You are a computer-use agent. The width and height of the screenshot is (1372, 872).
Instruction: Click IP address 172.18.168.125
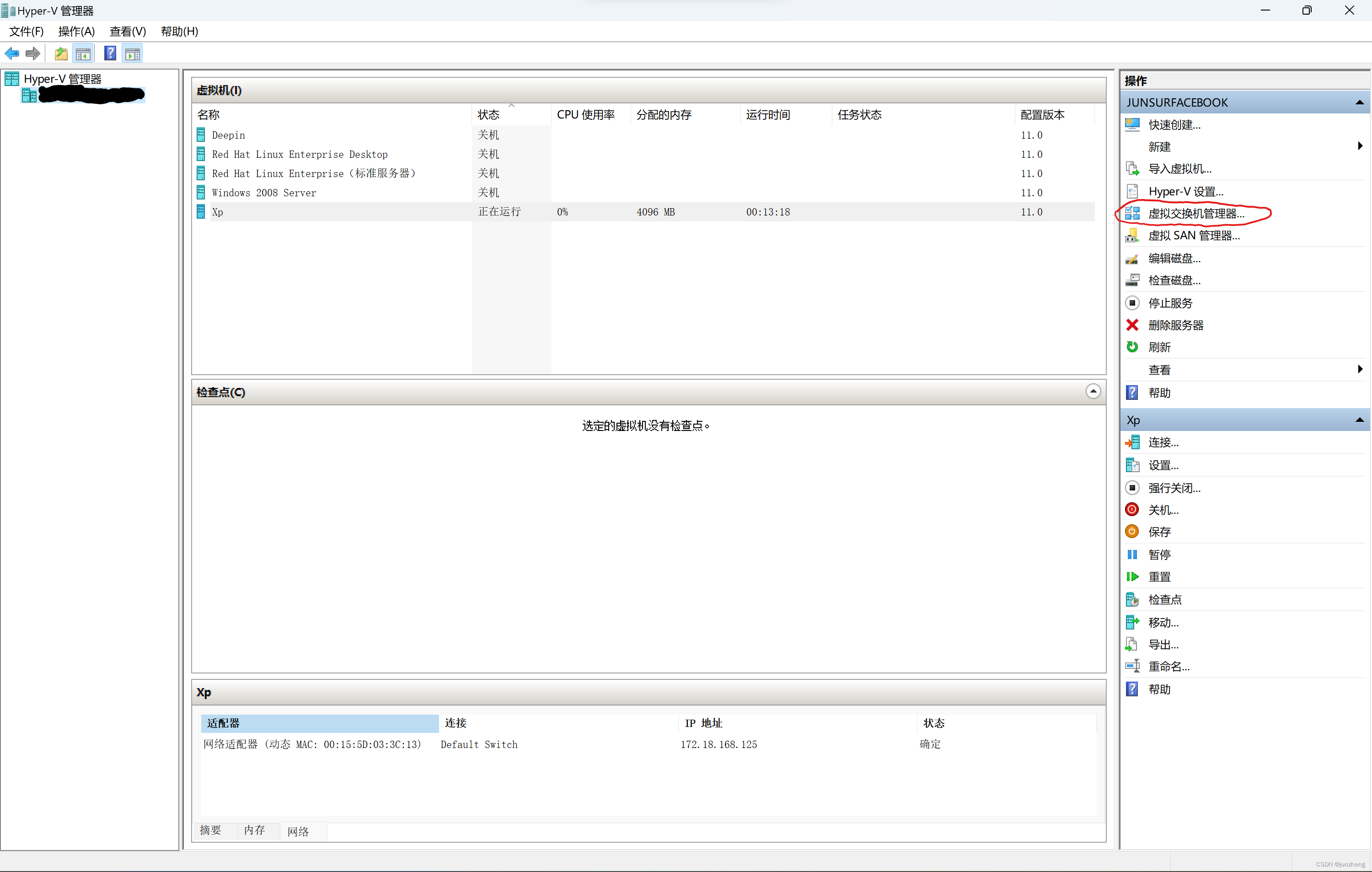point(718,745)
